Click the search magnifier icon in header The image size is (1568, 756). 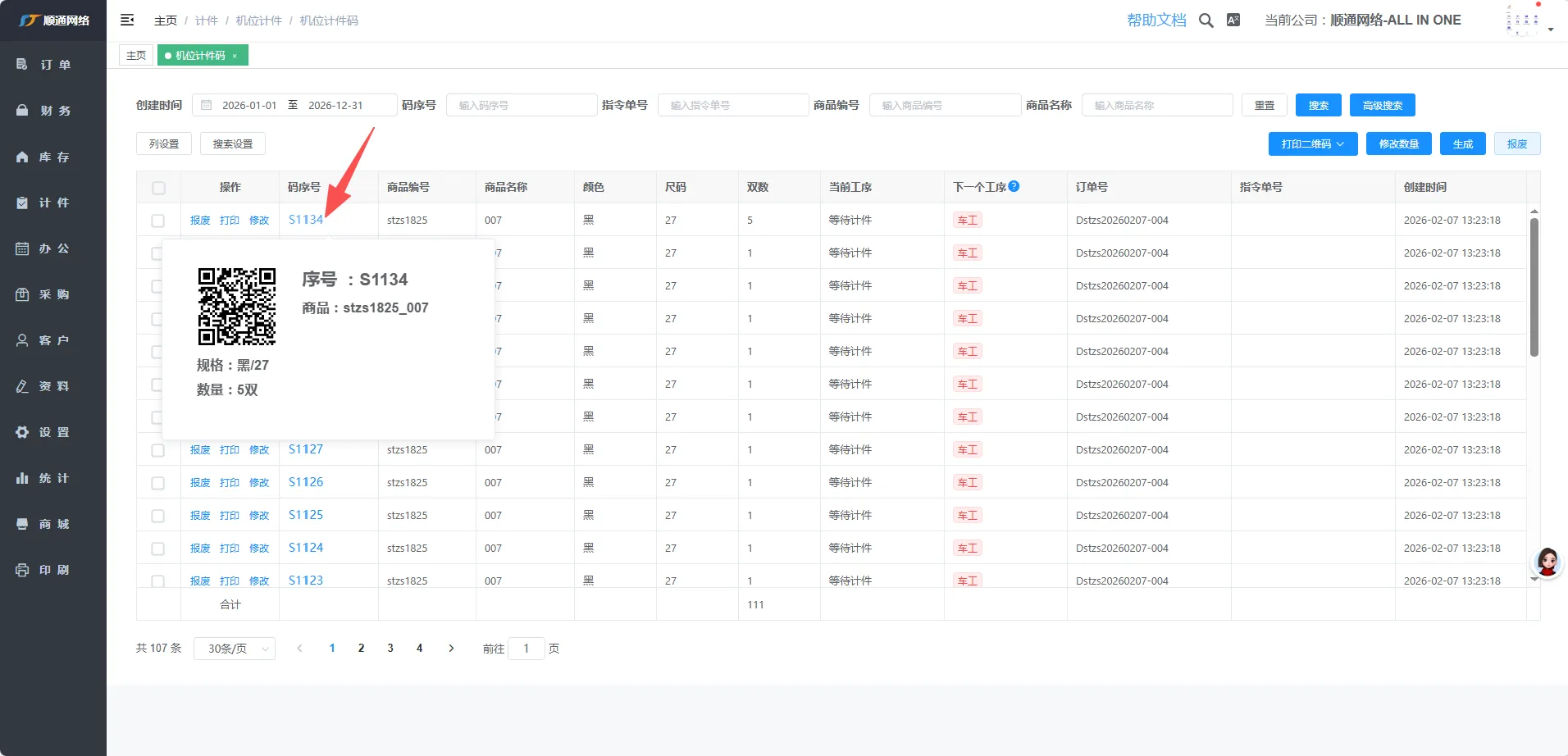coord(1206,20)
